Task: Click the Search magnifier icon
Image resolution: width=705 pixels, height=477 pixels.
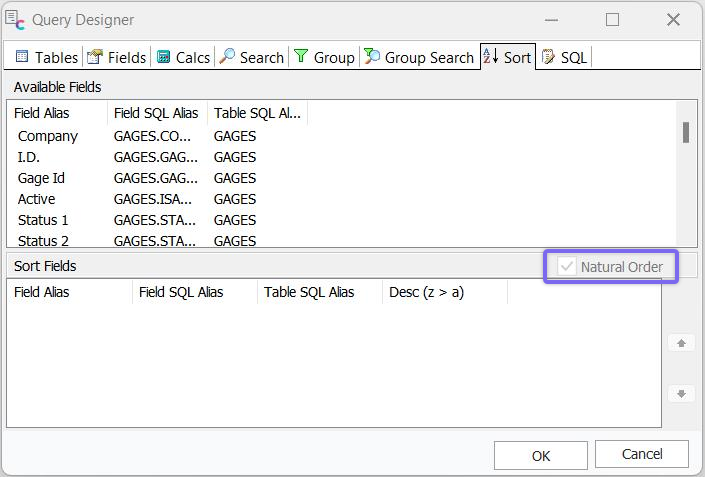Action: 228,57
